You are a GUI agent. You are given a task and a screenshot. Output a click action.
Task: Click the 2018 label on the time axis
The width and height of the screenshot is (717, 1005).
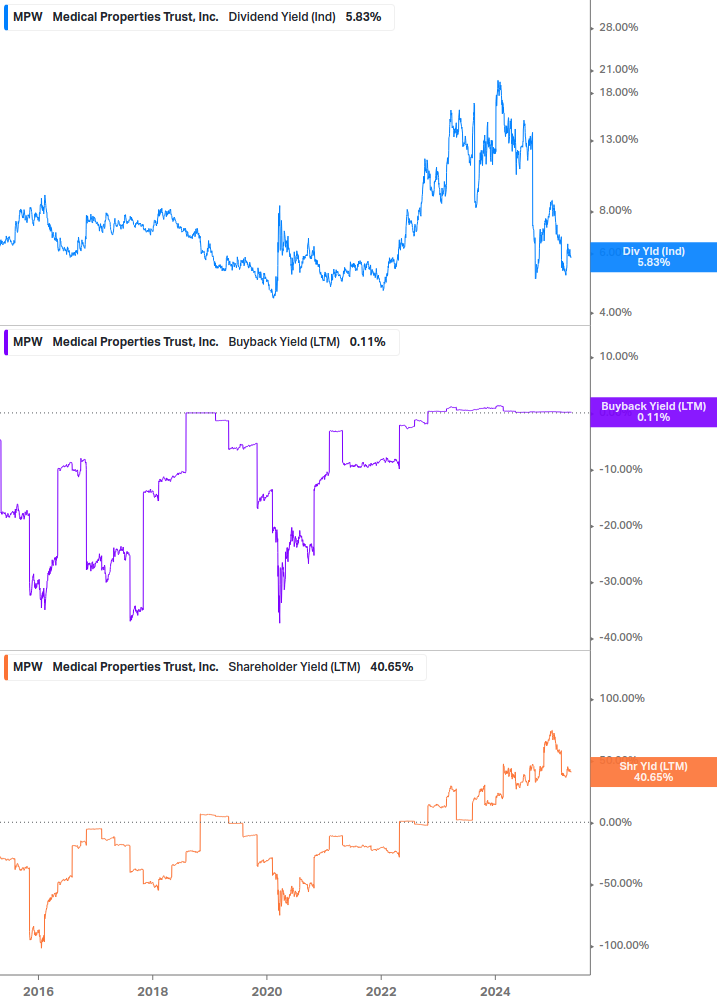[x=152, y=992]
